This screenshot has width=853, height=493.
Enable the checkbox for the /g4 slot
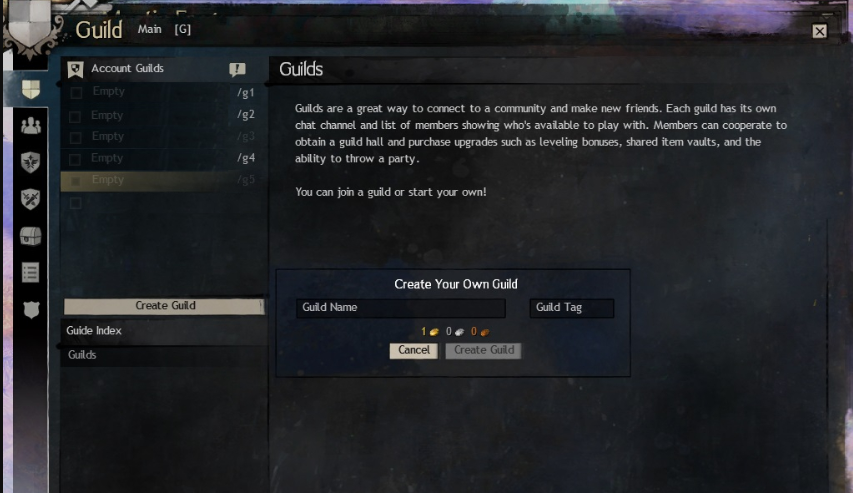(x=75, y=159)
